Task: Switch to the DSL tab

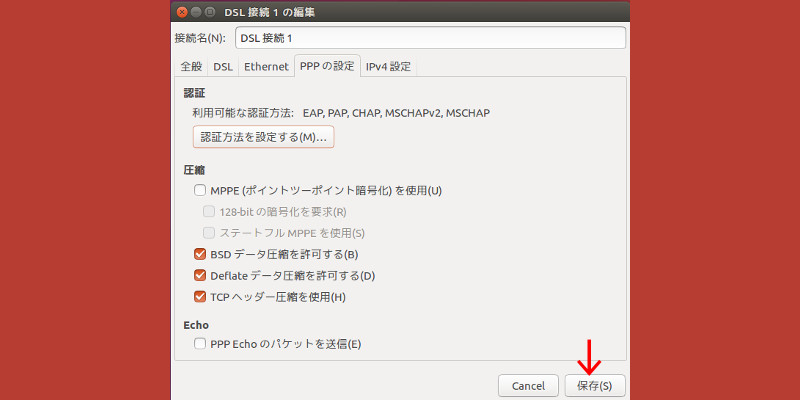Action: (x=223, y=67)
